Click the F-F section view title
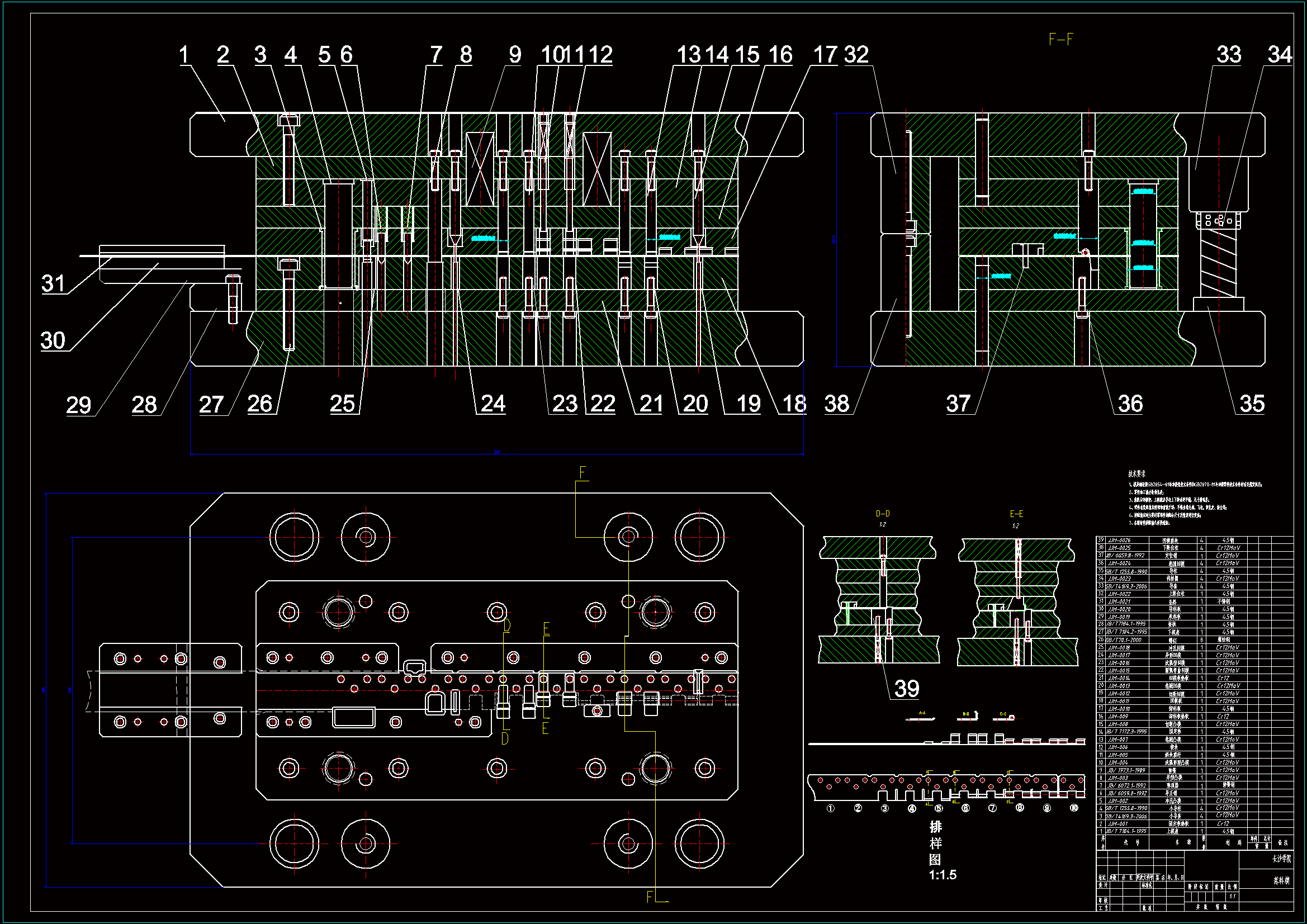The width and height of the screenshot is (1307, 924). pyautogui.click(x=1060, y=39)
